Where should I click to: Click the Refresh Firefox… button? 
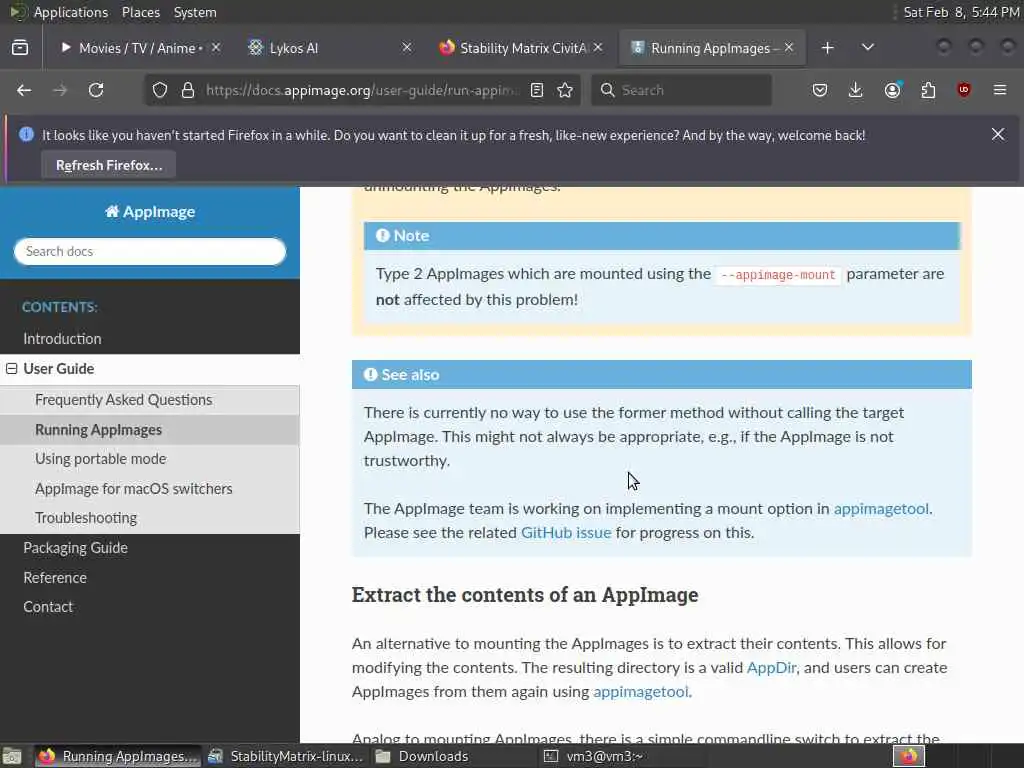pos(108,165)
